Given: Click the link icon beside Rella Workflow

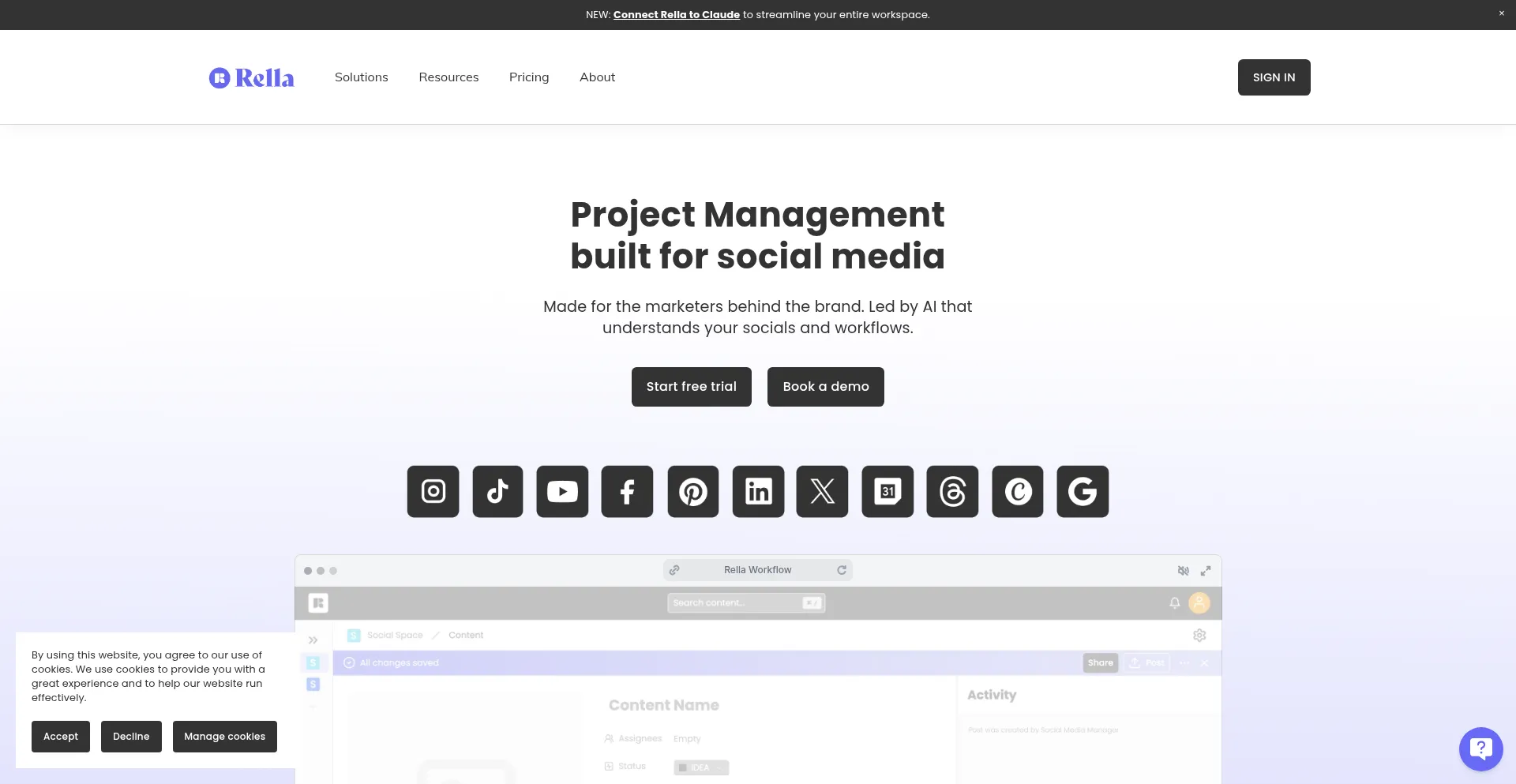Looking at the screenshot, I should click(674, 570).
